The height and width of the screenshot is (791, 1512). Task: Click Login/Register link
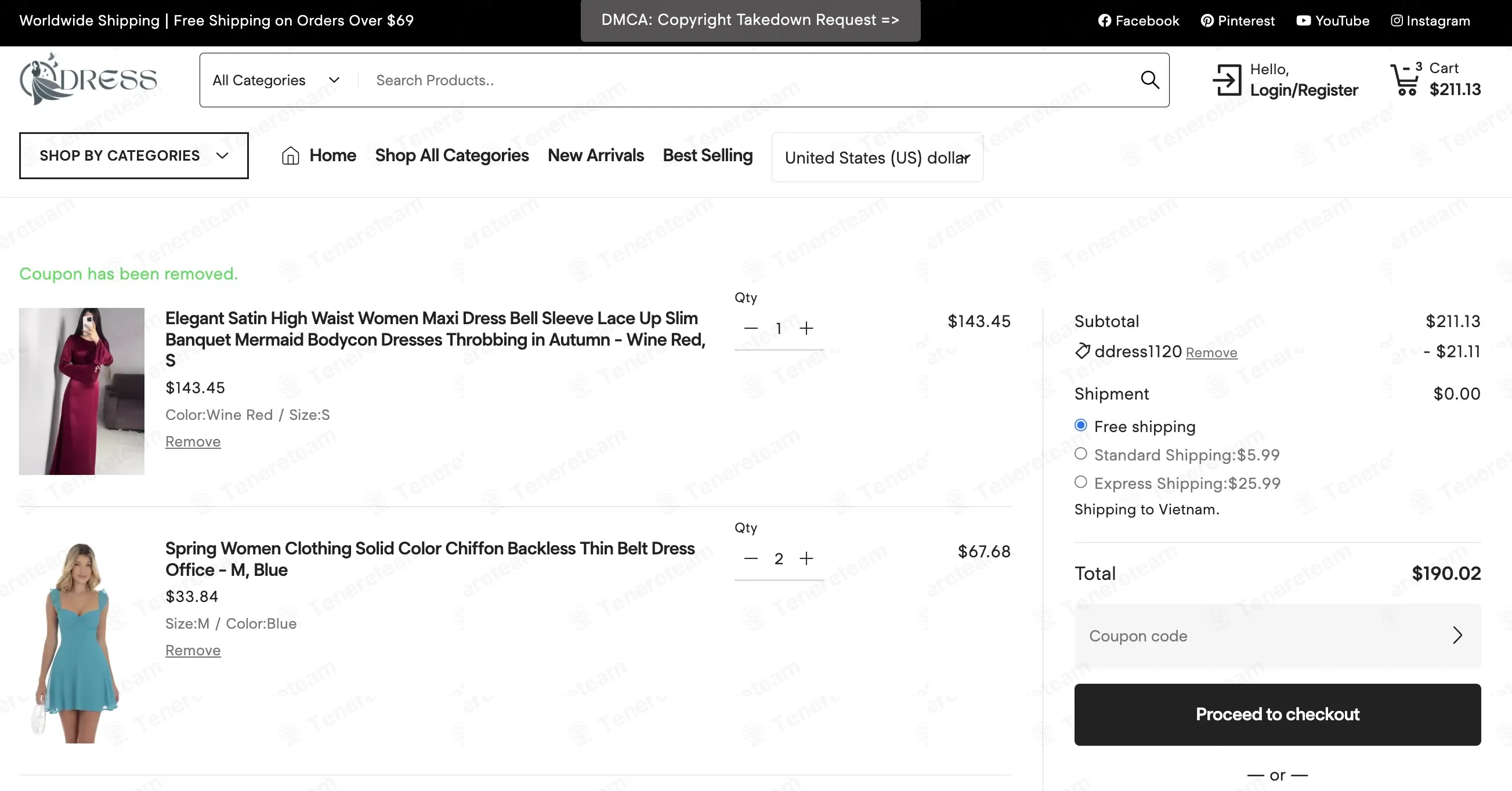(1304, 90)
